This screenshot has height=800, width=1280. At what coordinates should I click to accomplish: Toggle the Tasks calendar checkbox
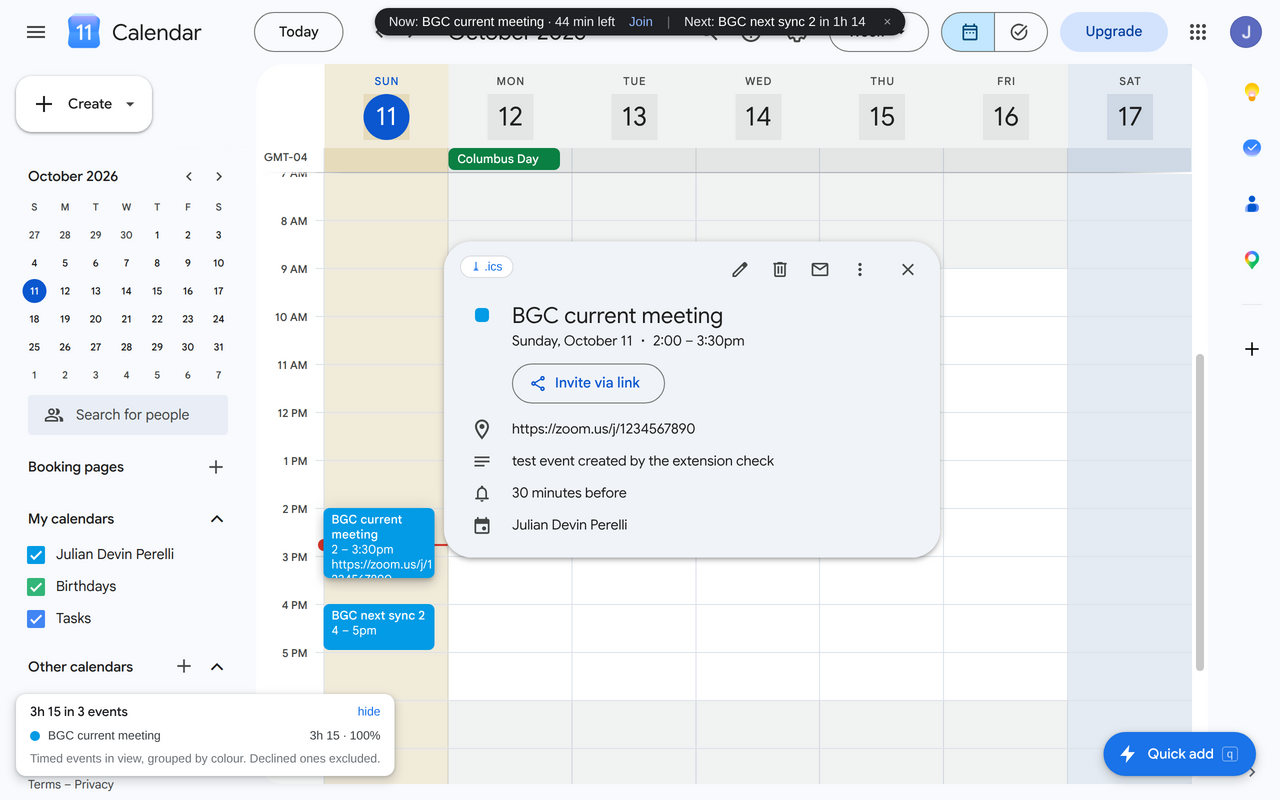[x=36, y=619]
